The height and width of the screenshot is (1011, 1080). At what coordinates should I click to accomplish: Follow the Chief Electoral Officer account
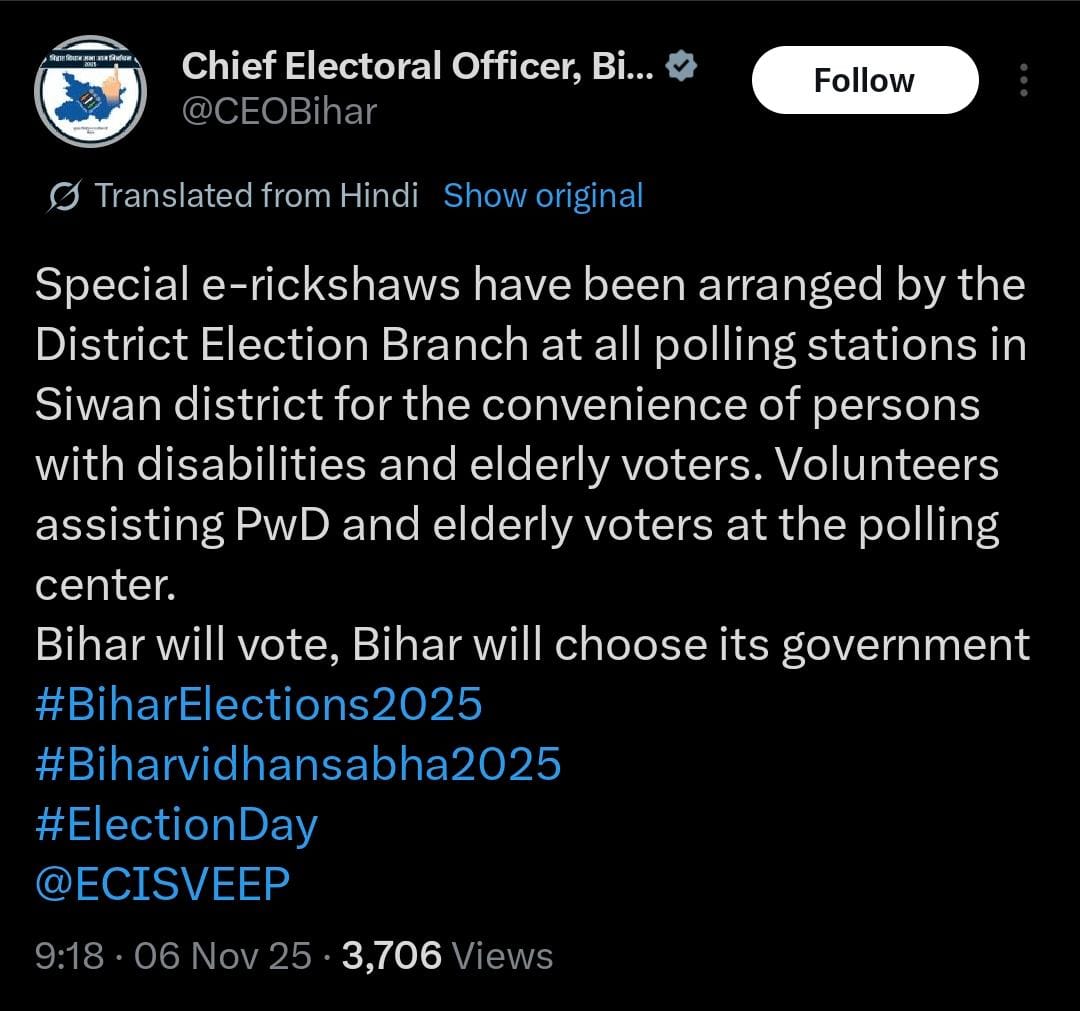click(864, 80)
